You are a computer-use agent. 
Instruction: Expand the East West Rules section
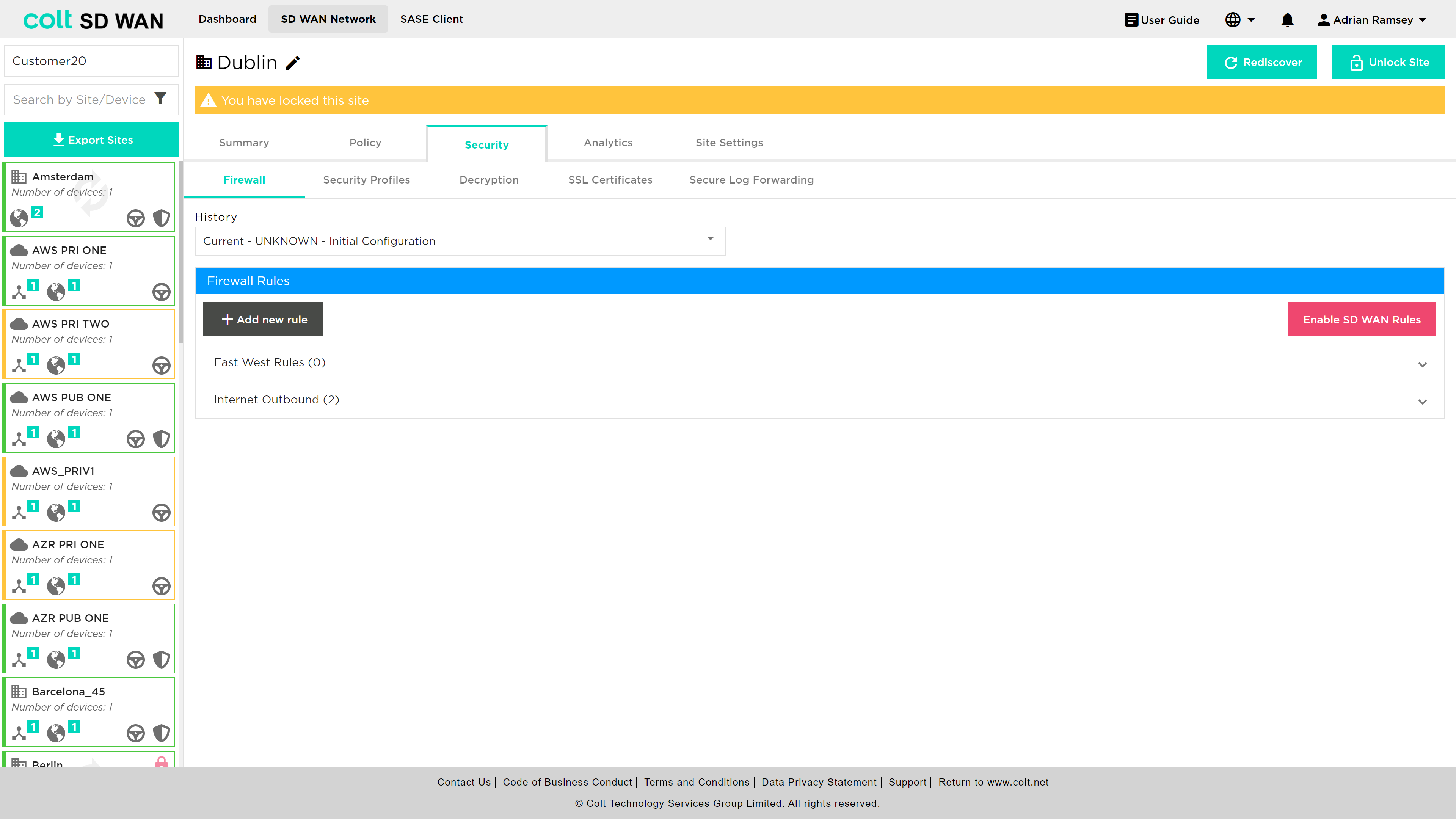pos(819,363)
